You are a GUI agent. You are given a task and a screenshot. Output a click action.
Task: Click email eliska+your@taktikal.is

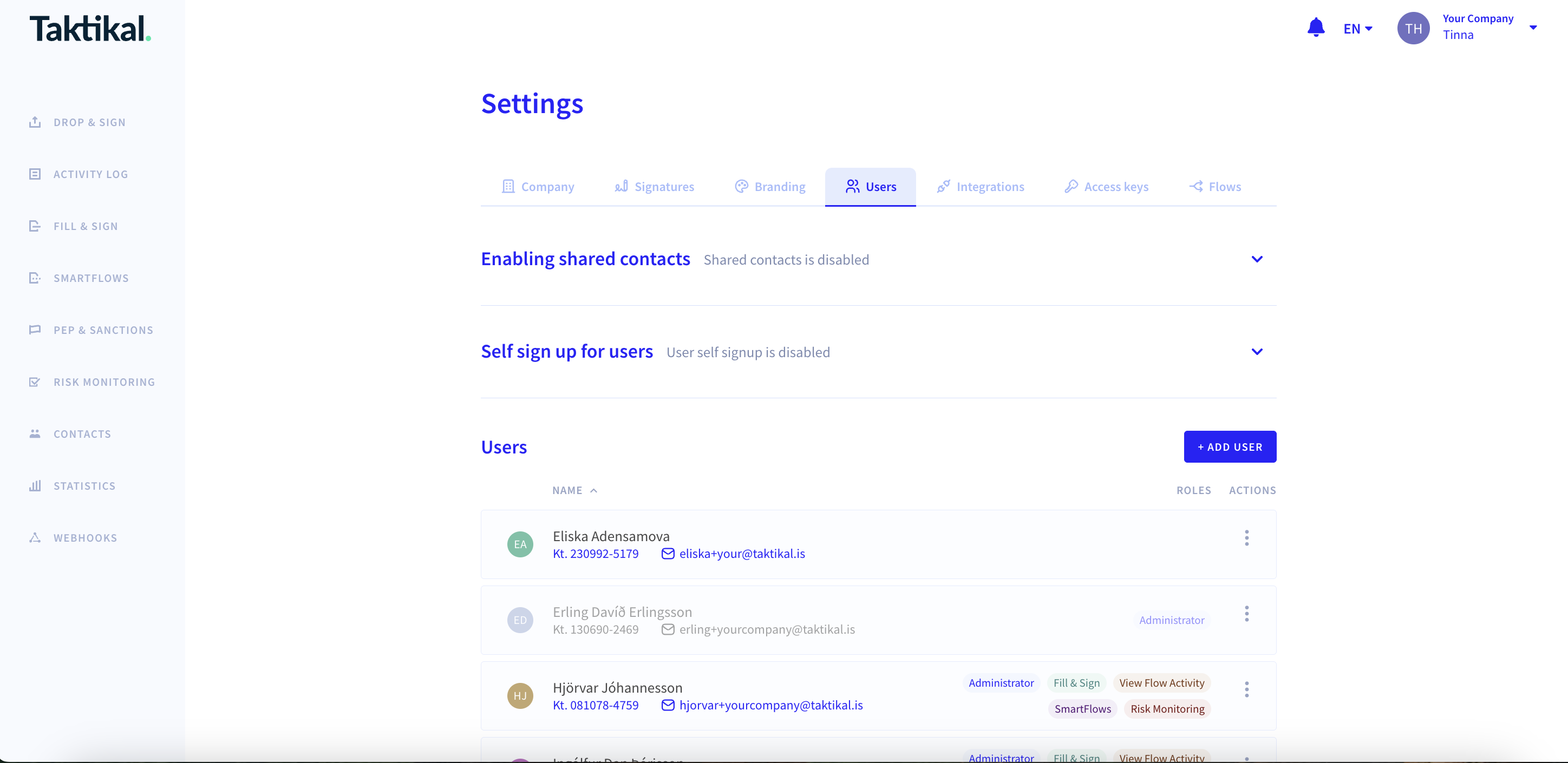[x=742, y=554]
